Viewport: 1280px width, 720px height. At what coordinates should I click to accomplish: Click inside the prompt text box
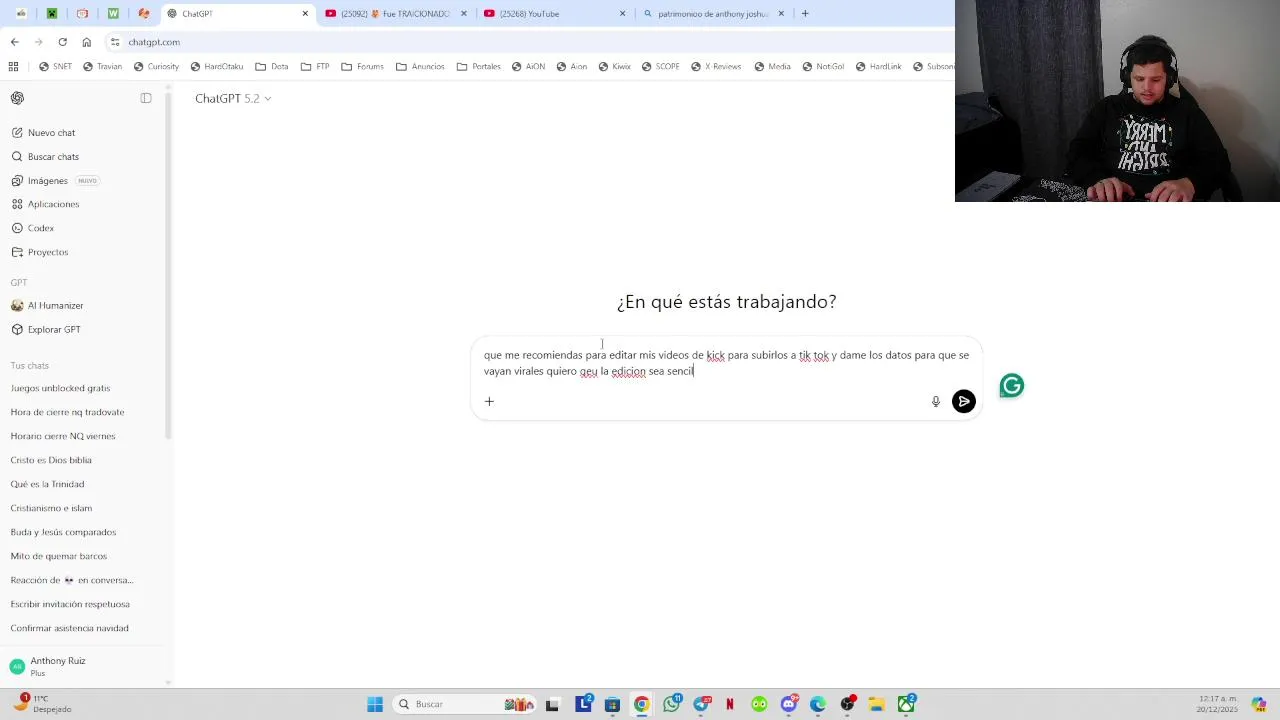click(726, 363)
